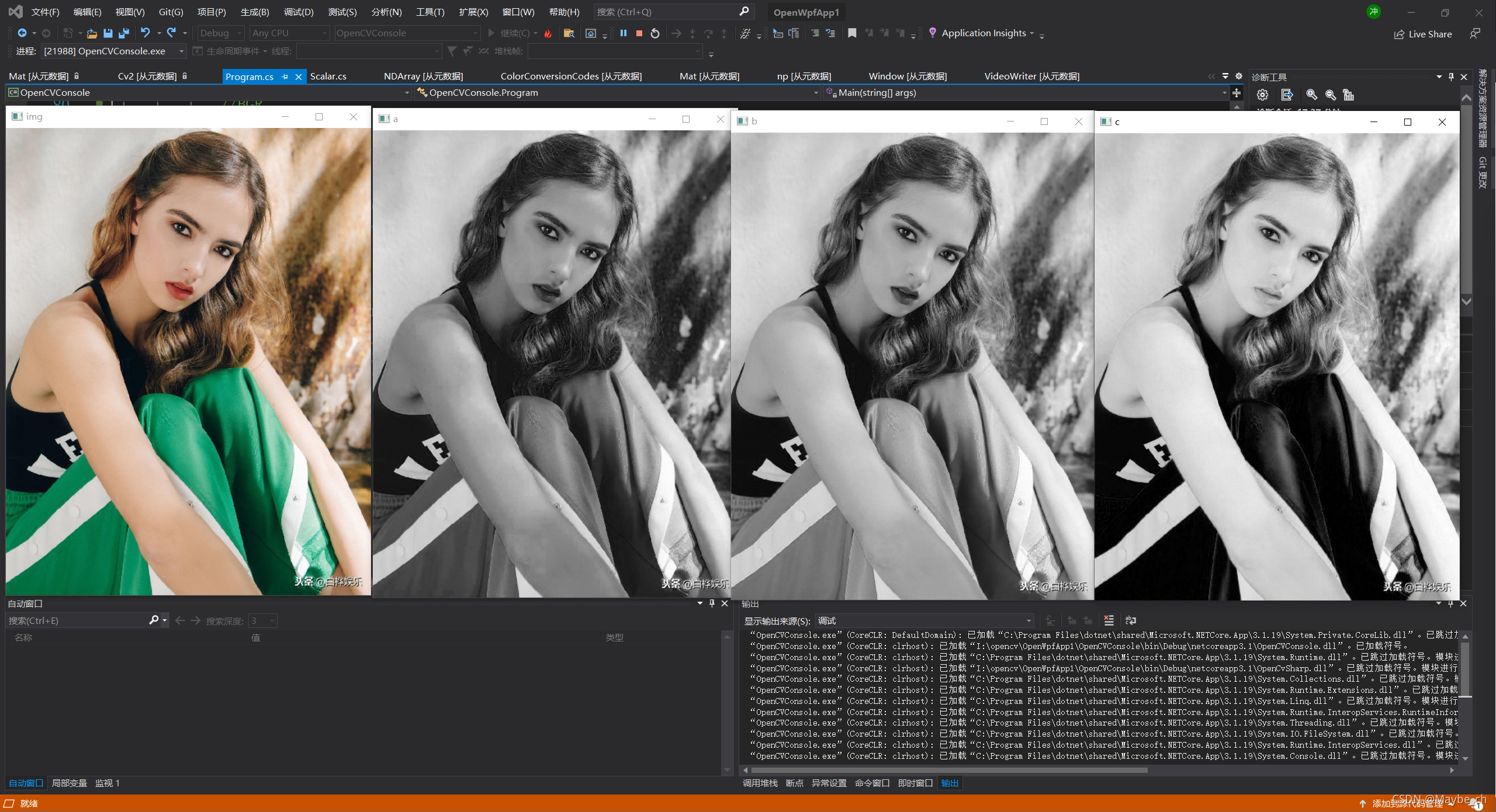
Task: Switch to the ColorConversionCodes [从元数据] tab
Action: (x=571, y=77)
